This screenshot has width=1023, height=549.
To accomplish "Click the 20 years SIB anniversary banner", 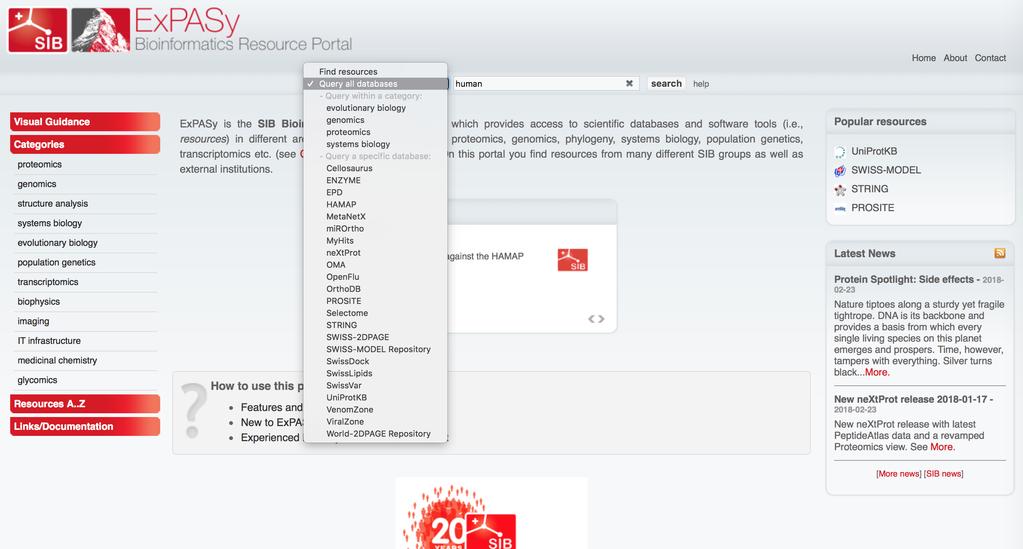I will click(491, 513).
